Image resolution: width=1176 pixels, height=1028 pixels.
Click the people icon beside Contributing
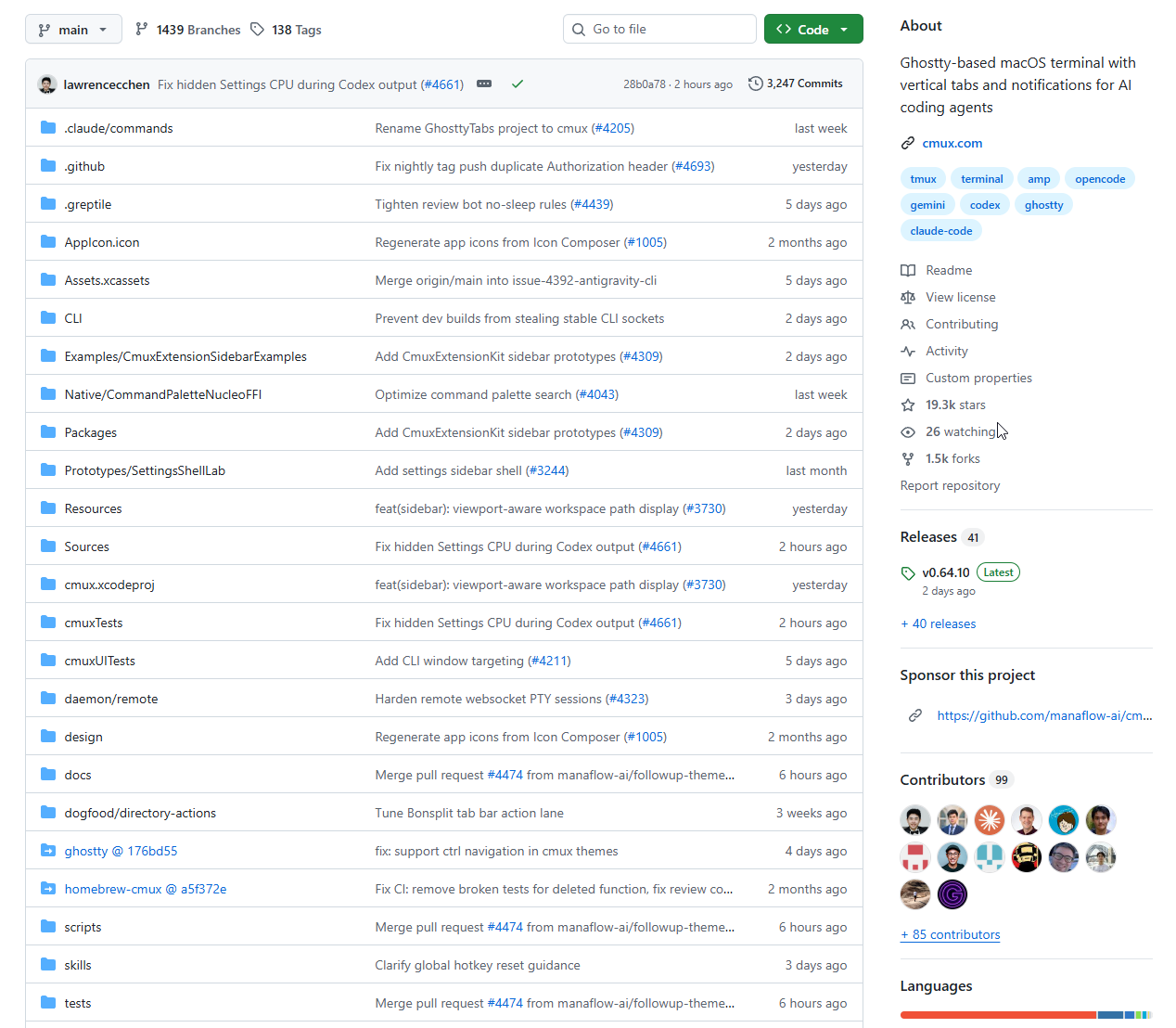click(908, 324)
